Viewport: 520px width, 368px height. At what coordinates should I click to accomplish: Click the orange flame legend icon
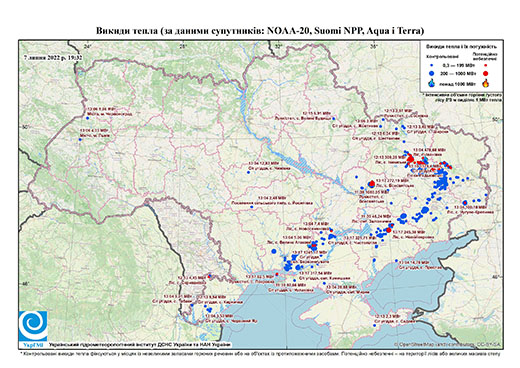(486, 83)
